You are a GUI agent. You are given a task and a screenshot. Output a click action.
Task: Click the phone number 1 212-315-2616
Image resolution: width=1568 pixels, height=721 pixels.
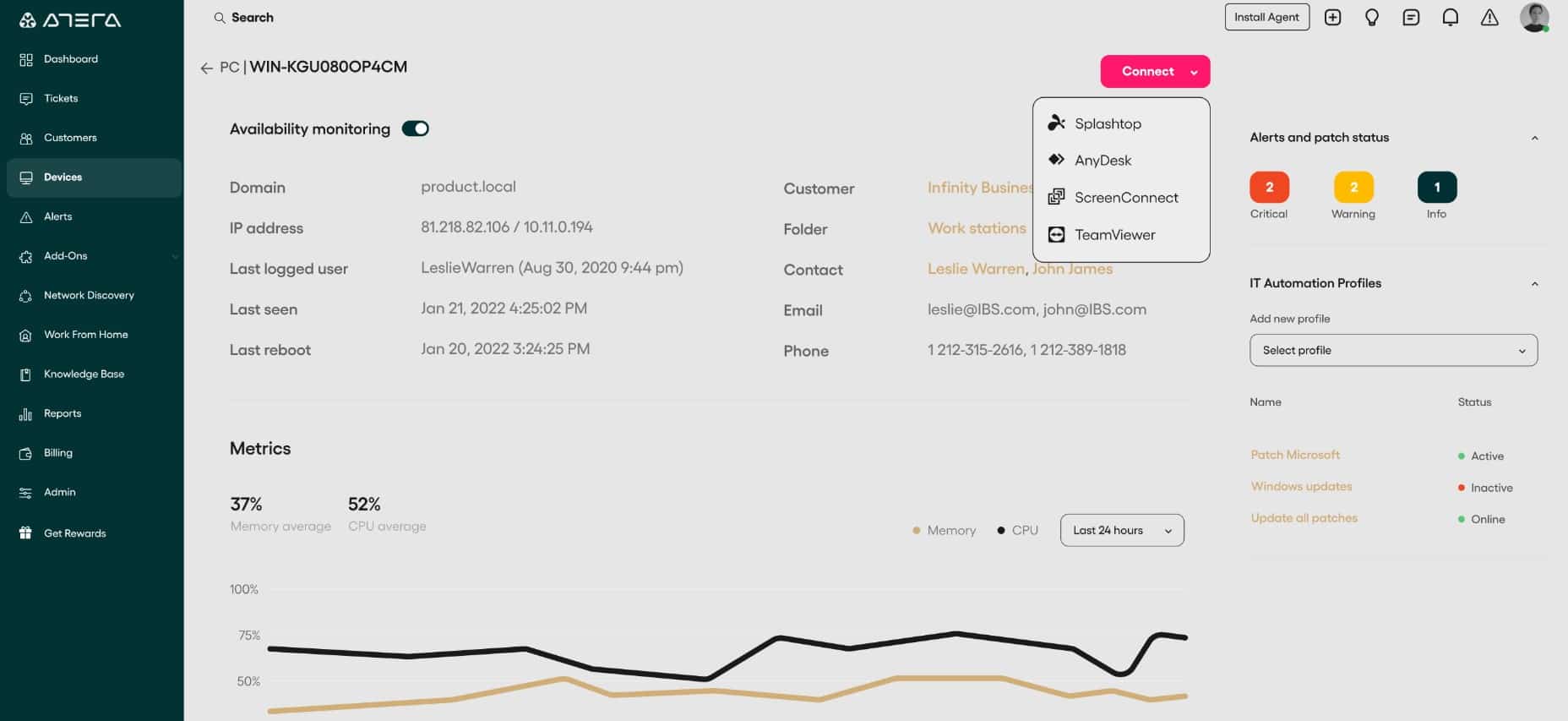point(976,350)
